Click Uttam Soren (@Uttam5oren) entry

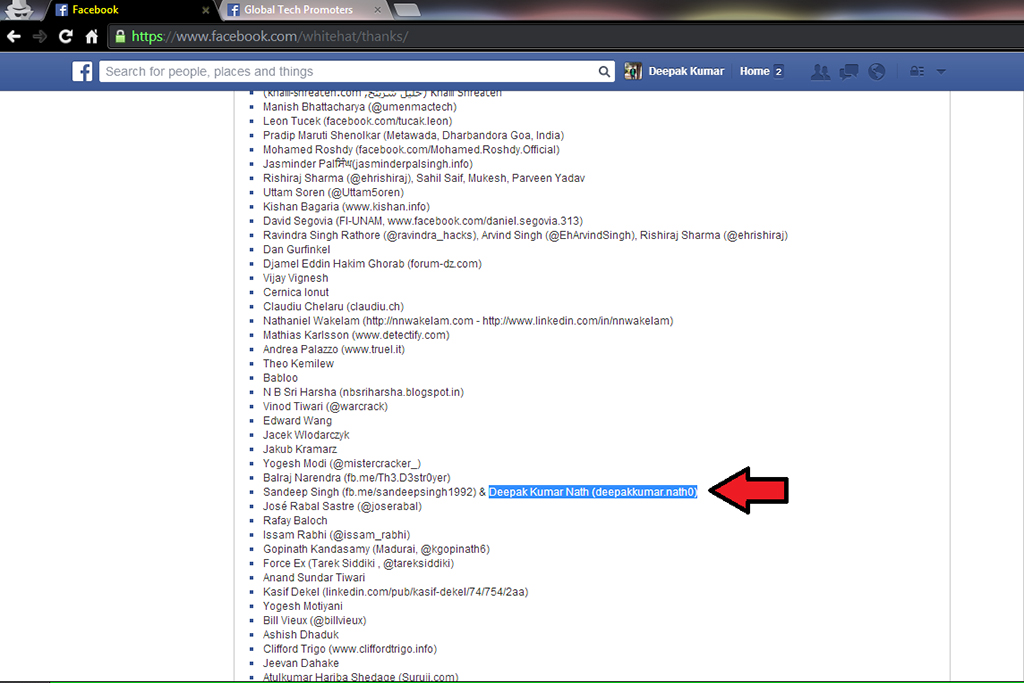point(333,192)
